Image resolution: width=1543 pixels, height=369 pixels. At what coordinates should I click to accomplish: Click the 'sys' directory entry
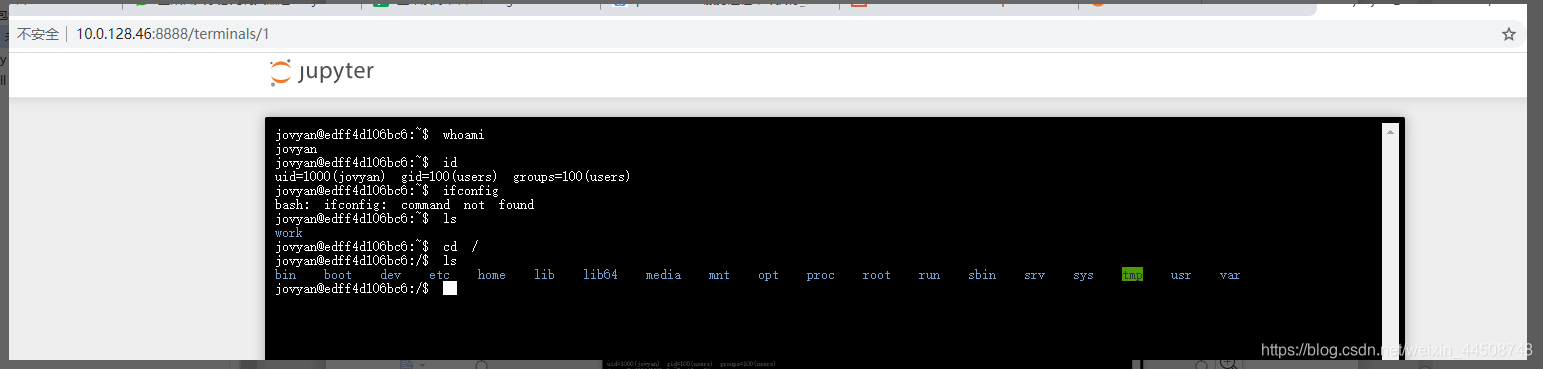point(1084,275)
